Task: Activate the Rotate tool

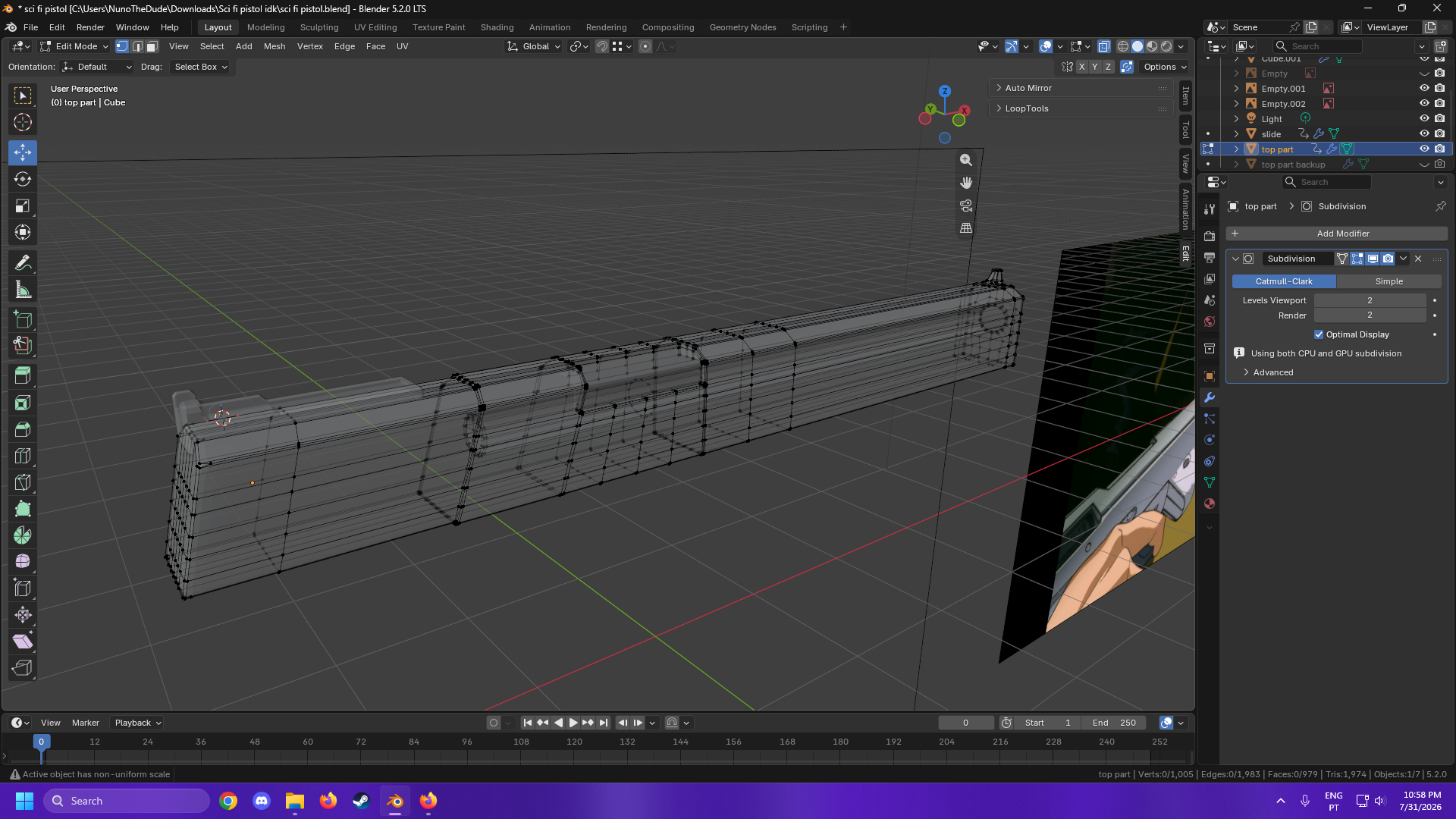Action: [x=23, y=179]
